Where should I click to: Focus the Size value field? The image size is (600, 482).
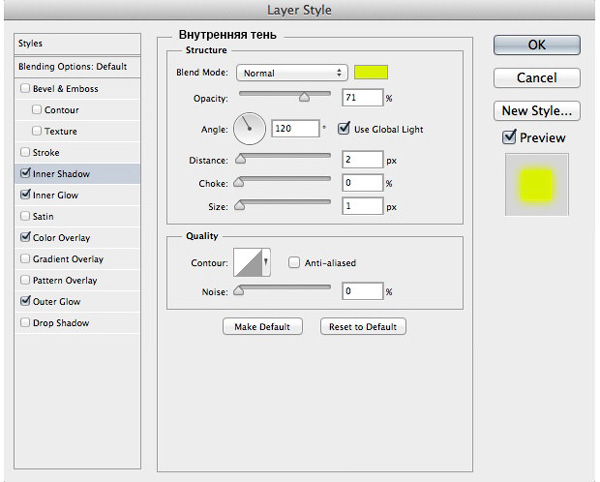(362, 206)
